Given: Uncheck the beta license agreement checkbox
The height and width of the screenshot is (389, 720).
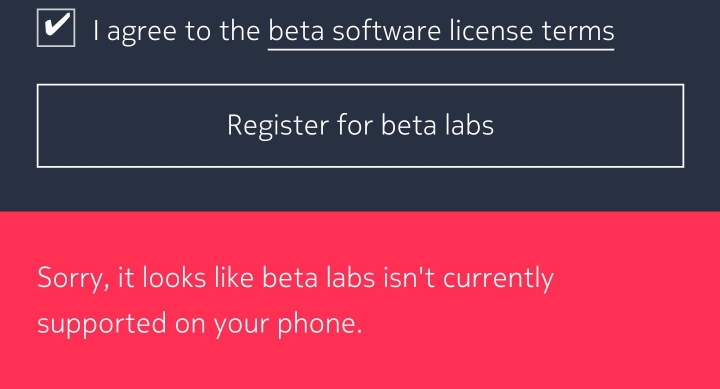Looking at the screenshot, I should [x=56, y=28].
